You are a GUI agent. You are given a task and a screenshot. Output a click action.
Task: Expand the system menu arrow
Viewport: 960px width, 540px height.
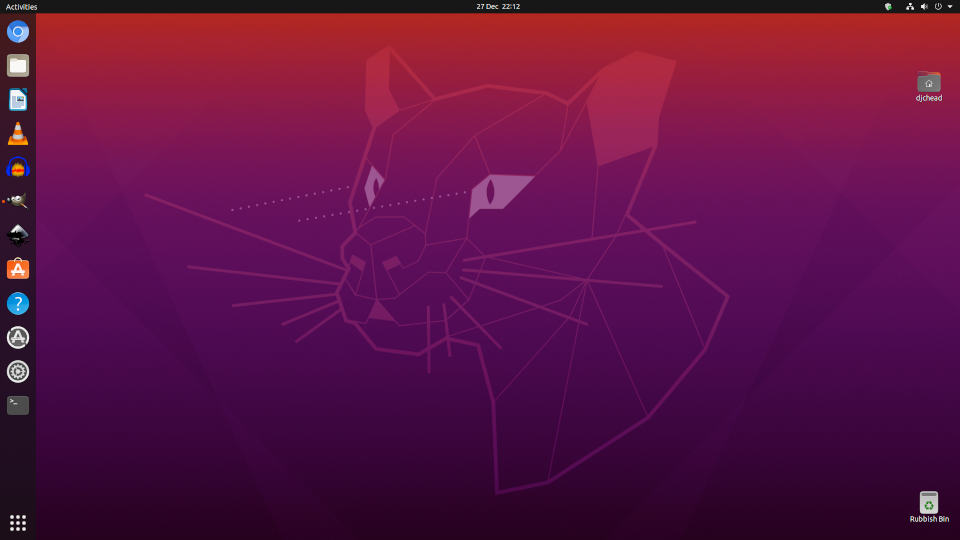click(x=950, y=7)
